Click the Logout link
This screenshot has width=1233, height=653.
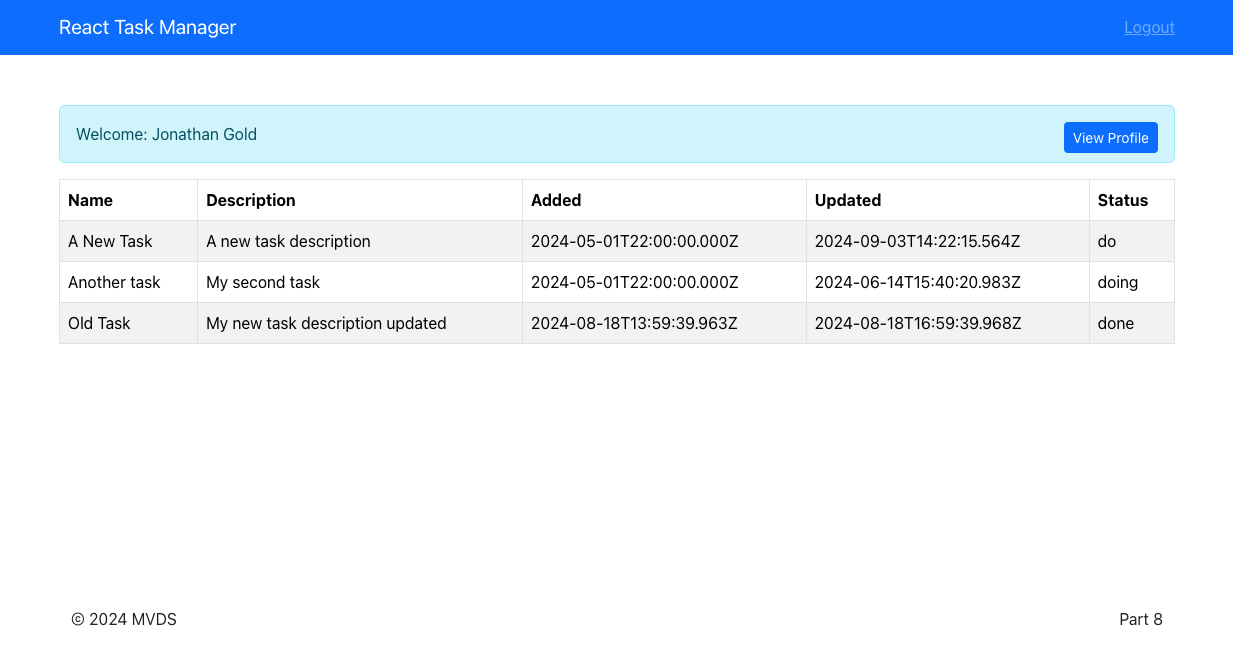coord(1149,27)
